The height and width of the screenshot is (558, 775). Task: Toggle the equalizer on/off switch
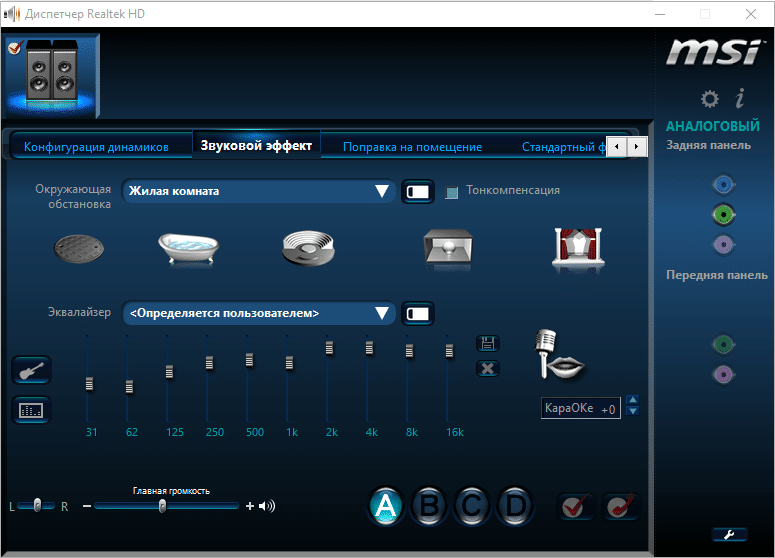tap(418, 313)
